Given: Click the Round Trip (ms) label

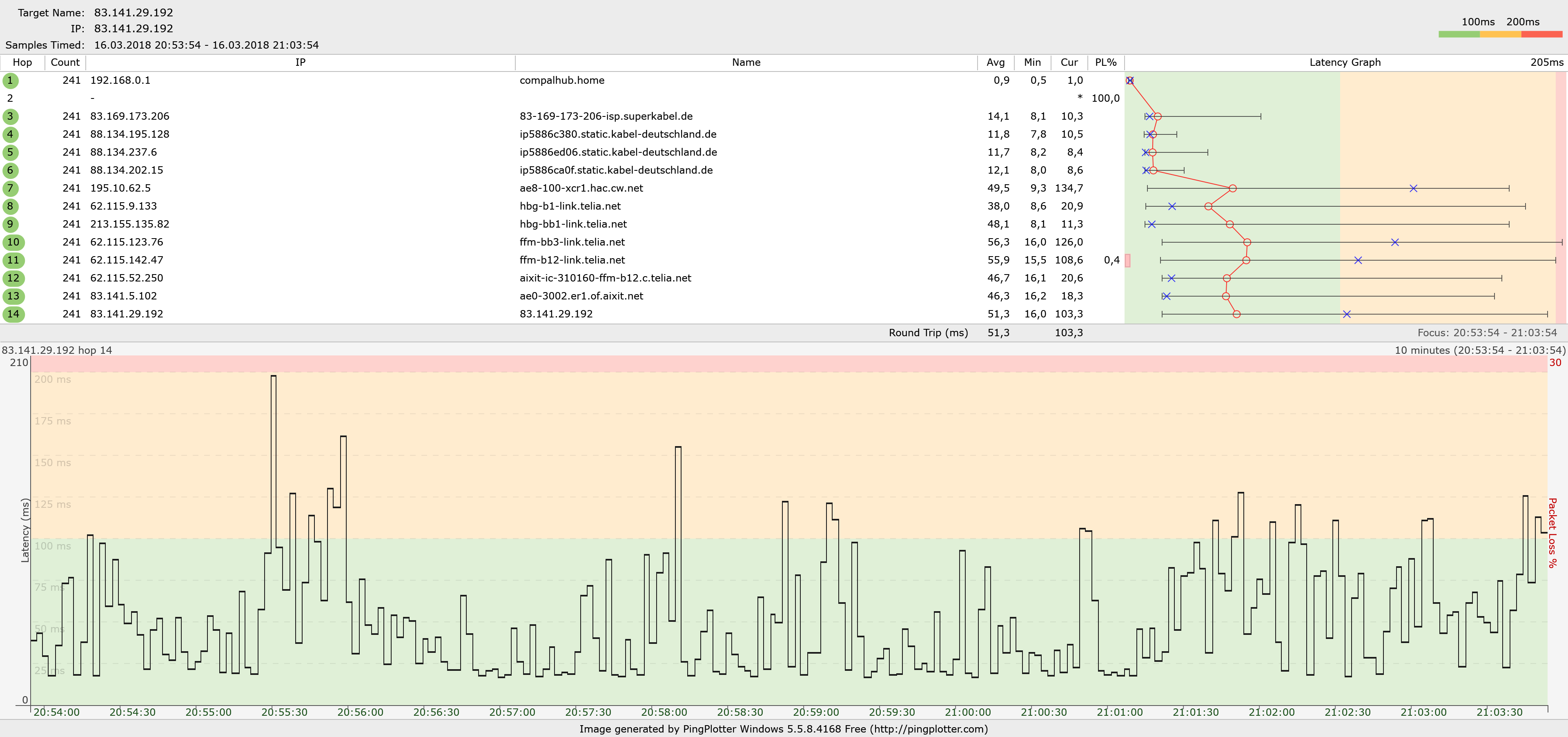Looking at the screenshot, I should (x=928, y=333).
